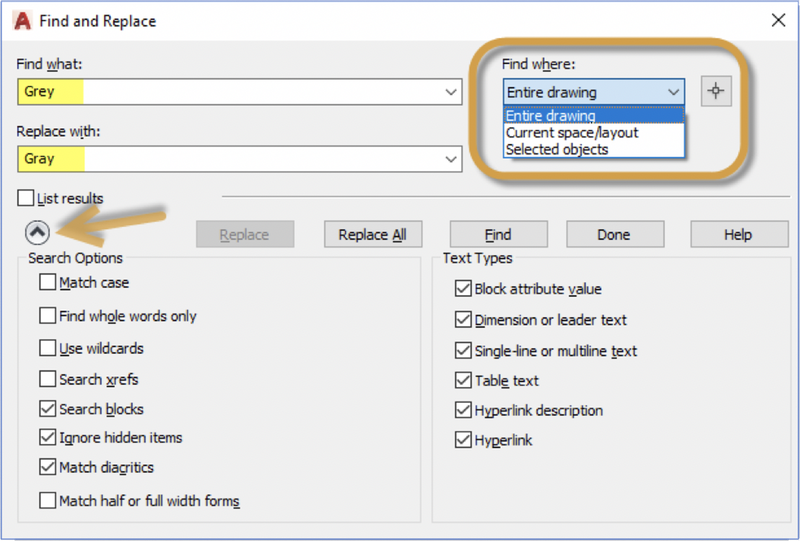This screenshot has height=541, width=800.
Task: Click the Done button
Action: [x=614, y=235]
